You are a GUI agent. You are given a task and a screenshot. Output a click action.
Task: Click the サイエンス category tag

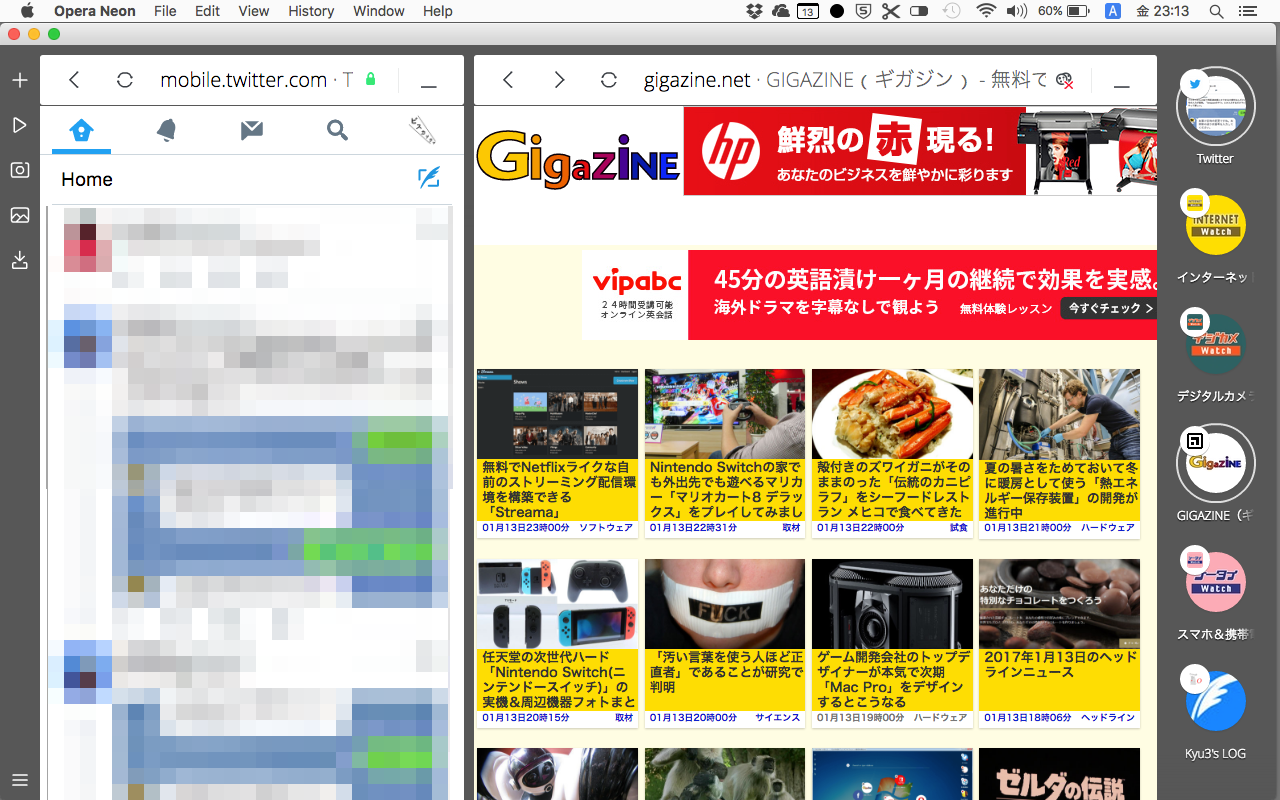[x=778, y=717]
